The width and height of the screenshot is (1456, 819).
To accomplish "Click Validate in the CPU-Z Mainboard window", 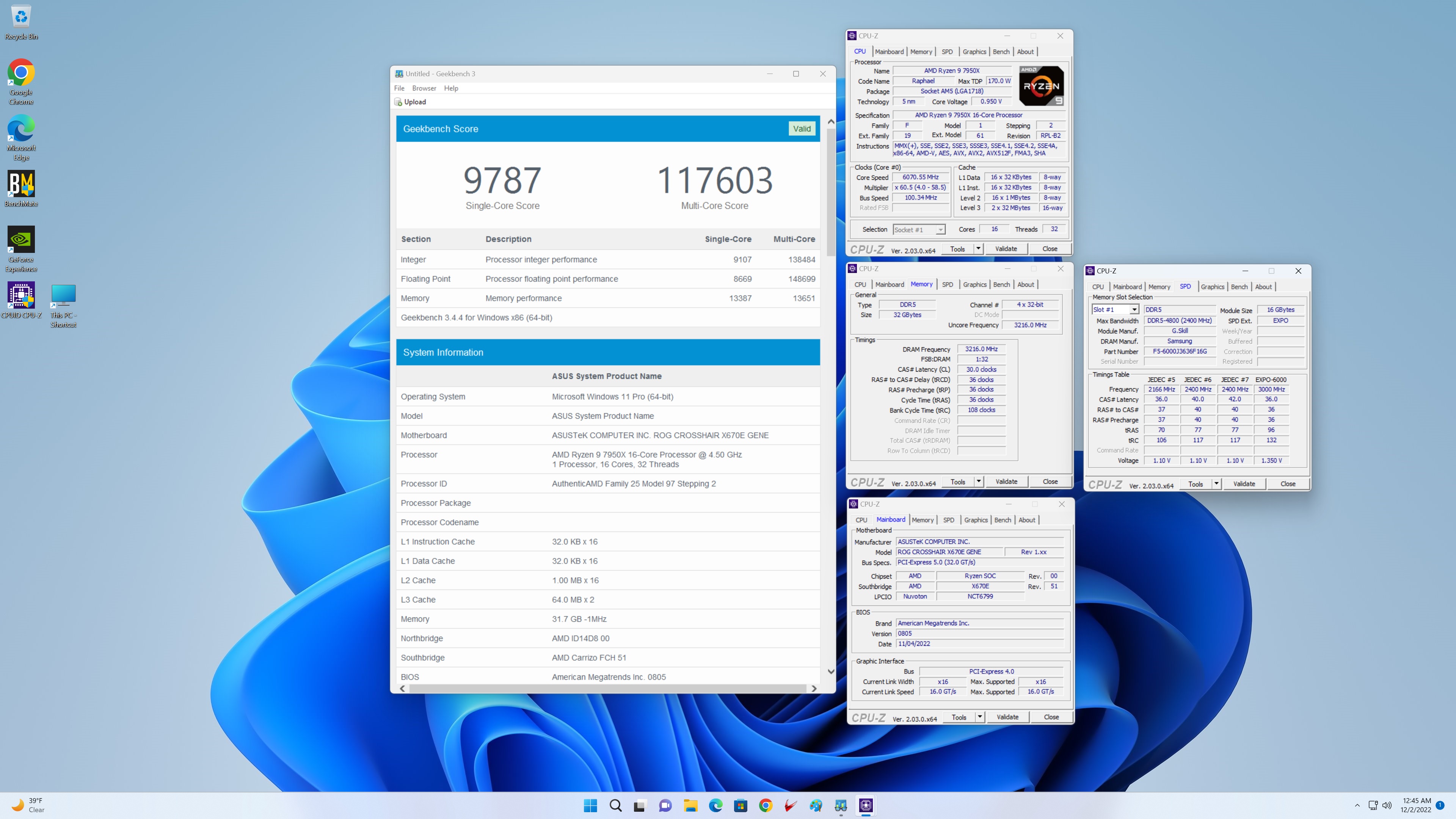I will (x=1007, y=717).
